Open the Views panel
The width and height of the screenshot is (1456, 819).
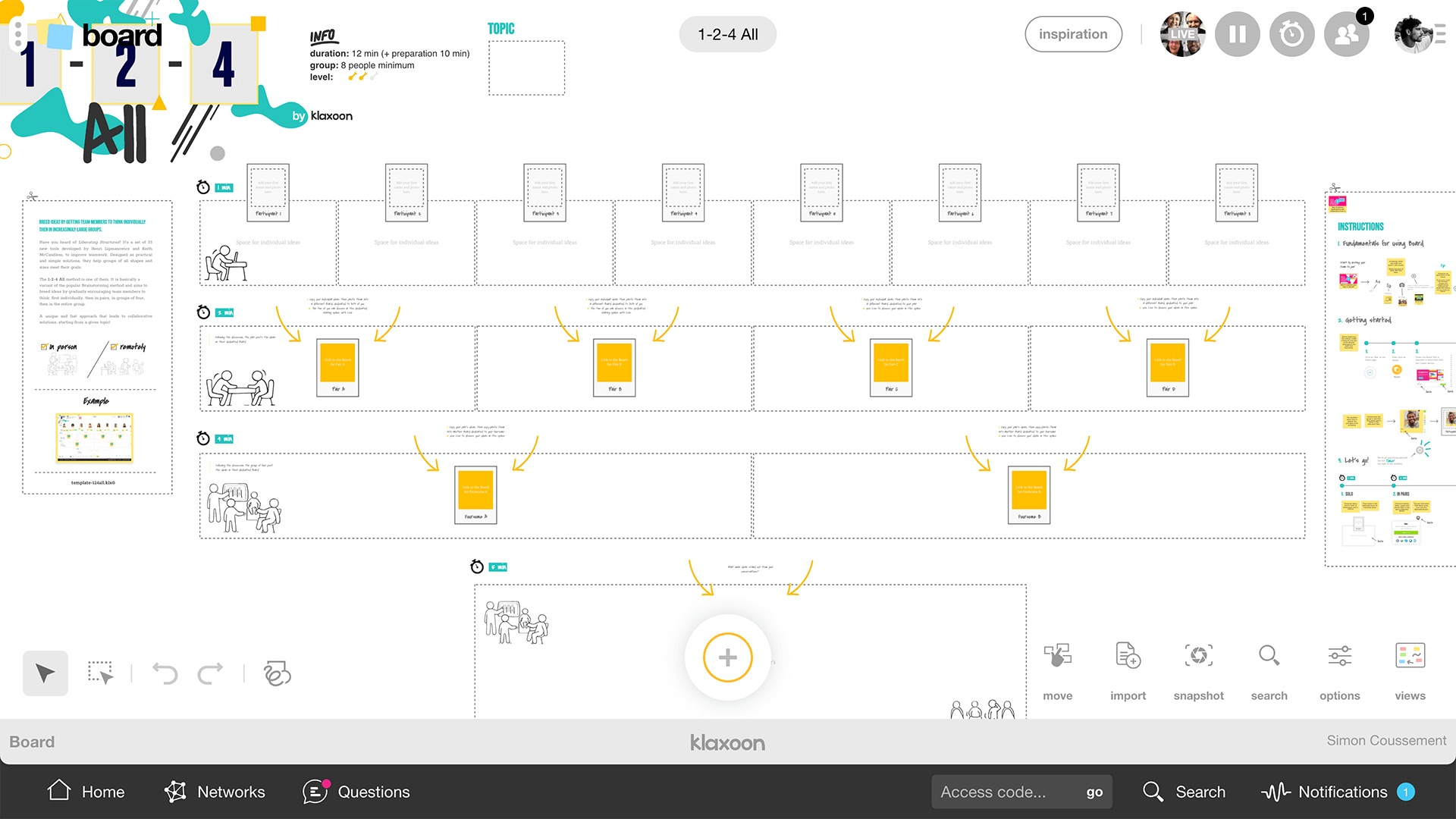point(1410,656)
